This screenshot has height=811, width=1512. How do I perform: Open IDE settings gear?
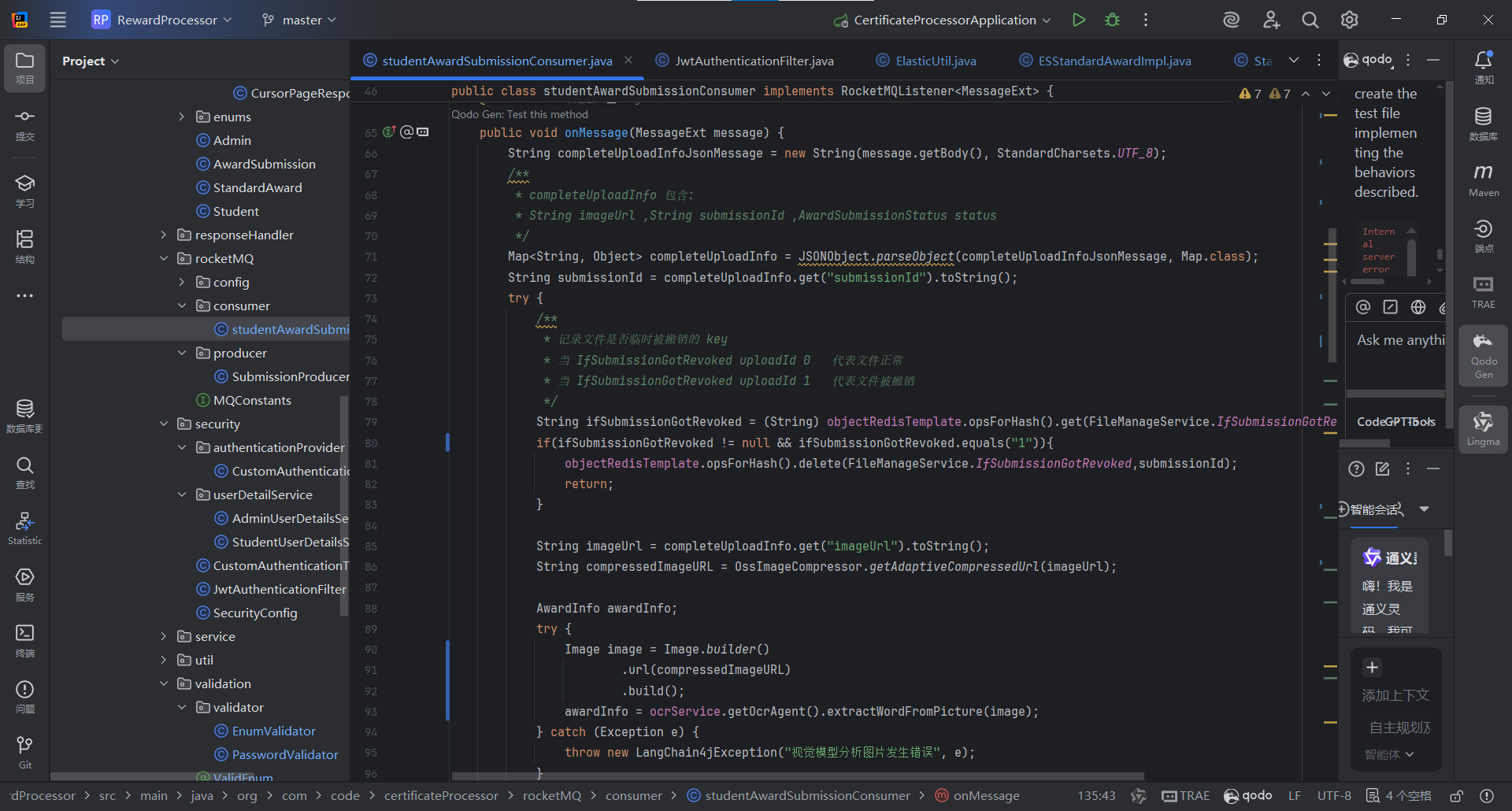pyautogui.click(x=1350, y=20)
